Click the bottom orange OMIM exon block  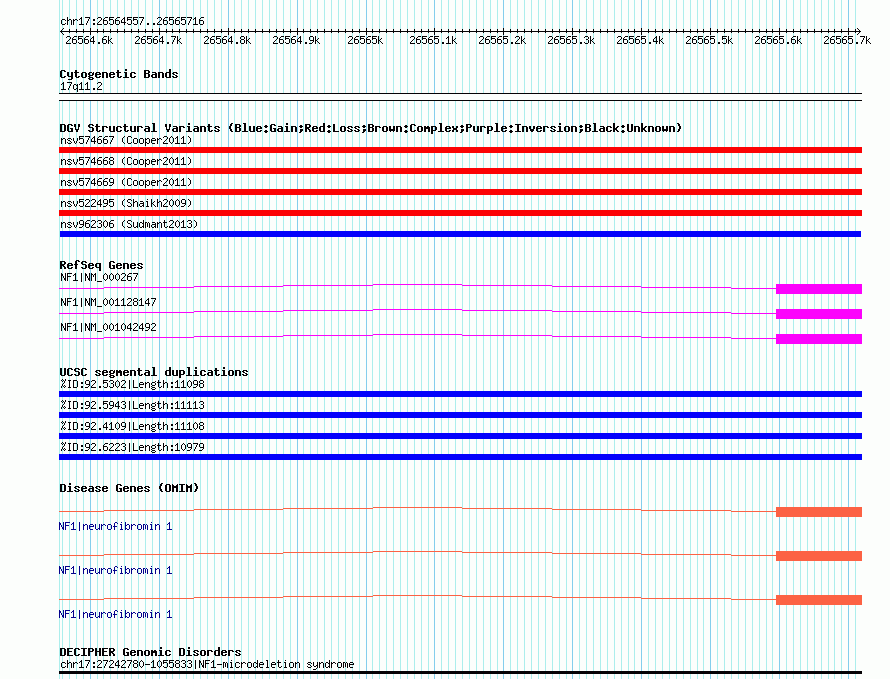(819, 600)
